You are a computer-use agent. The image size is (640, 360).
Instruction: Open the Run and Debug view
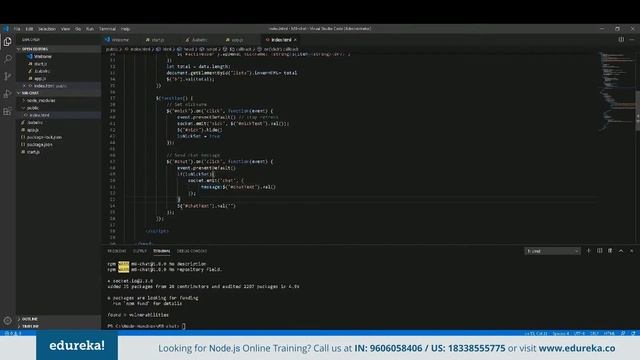(x=7, y=93)
